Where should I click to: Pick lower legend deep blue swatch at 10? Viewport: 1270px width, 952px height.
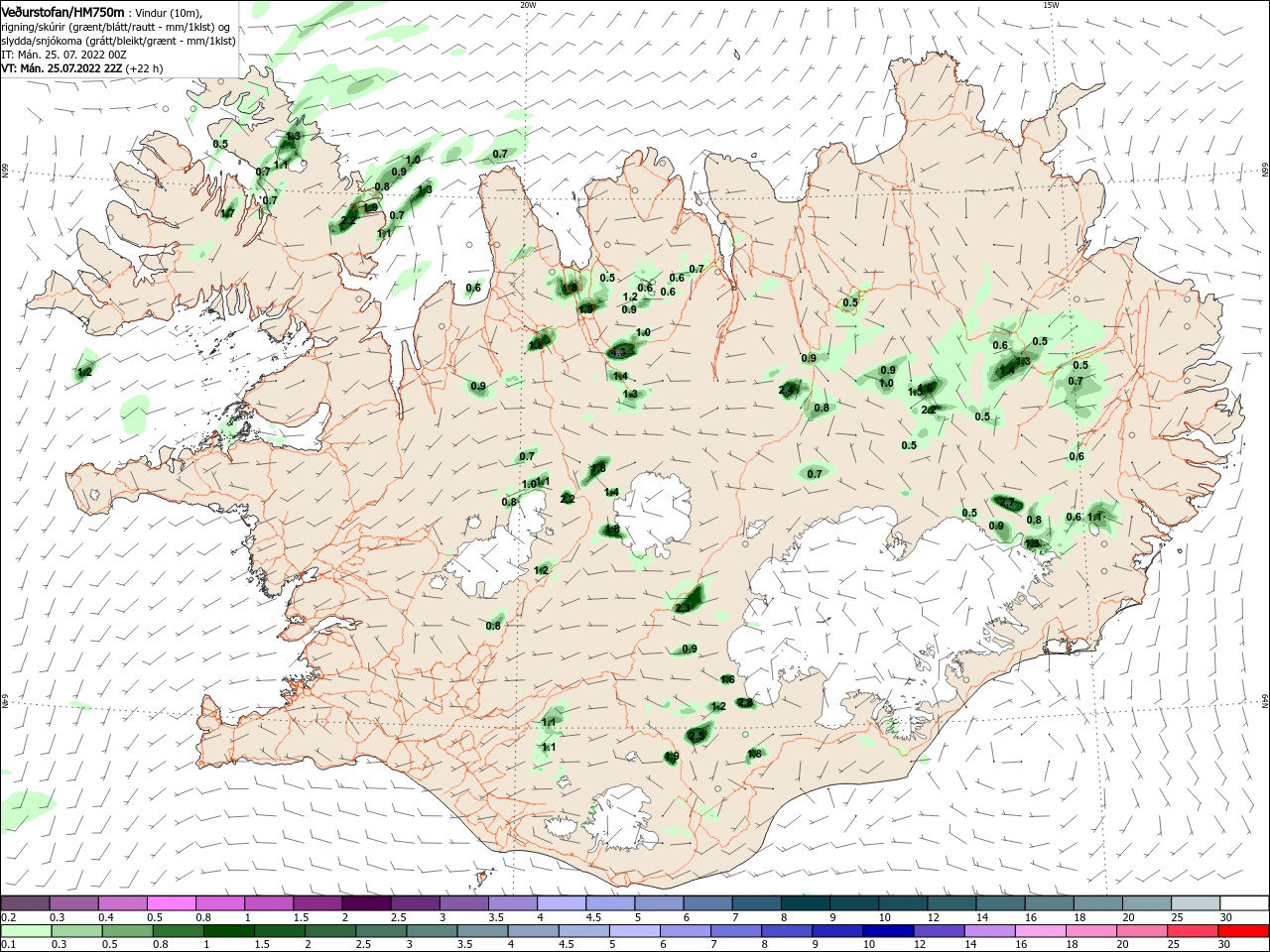click(888, 932)
